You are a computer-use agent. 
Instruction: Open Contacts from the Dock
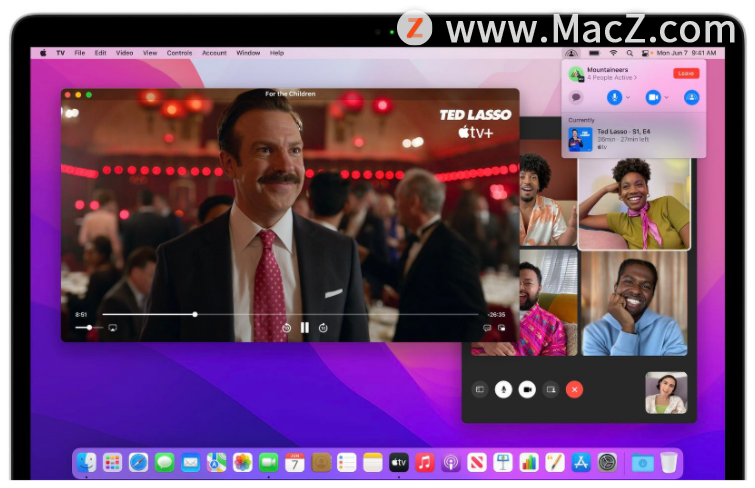321,463
